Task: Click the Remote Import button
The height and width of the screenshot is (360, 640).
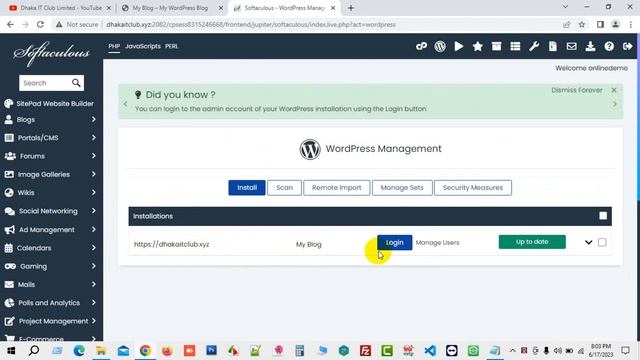Action: click(337, 188)
